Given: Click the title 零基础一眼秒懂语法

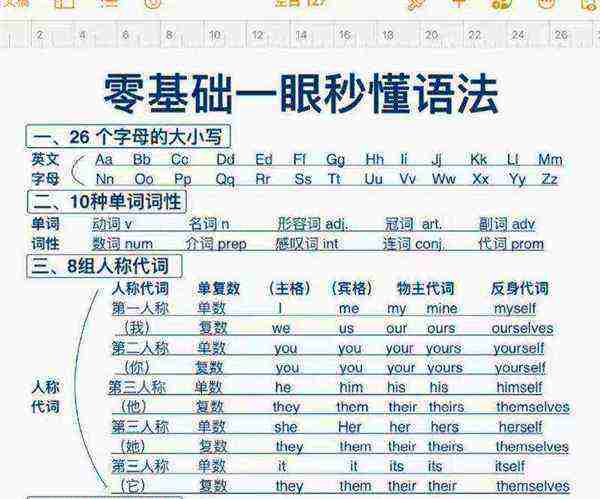Looking at the screenshot, I should (301, 94).
